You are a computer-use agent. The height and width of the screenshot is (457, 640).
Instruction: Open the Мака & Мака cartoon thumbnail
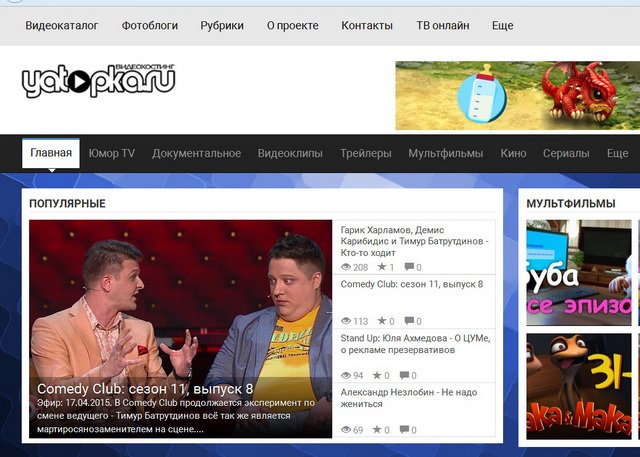pyautogui.click(x=579, y=386)
